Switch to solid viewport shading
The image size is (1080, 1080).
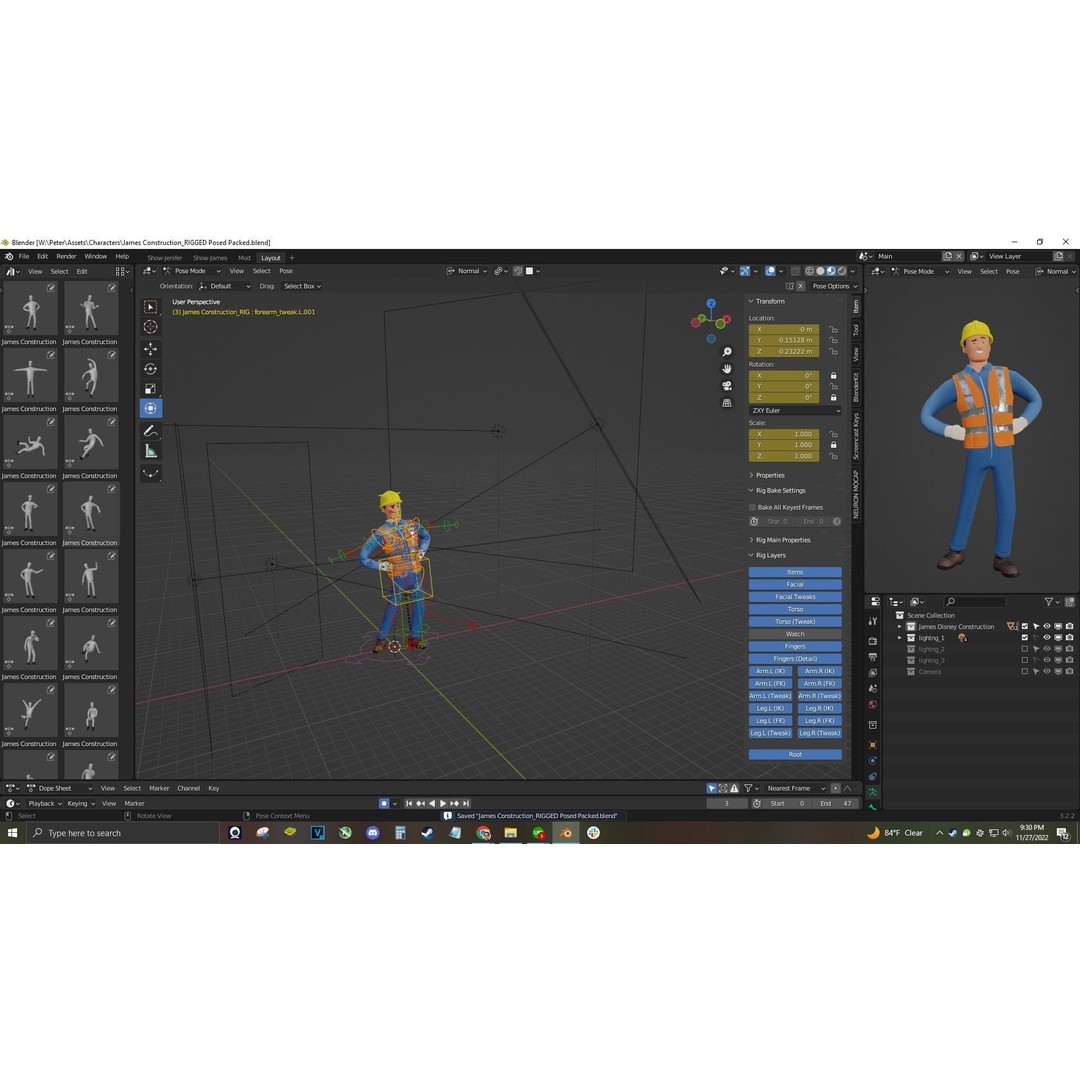click(x=820, y=271)
